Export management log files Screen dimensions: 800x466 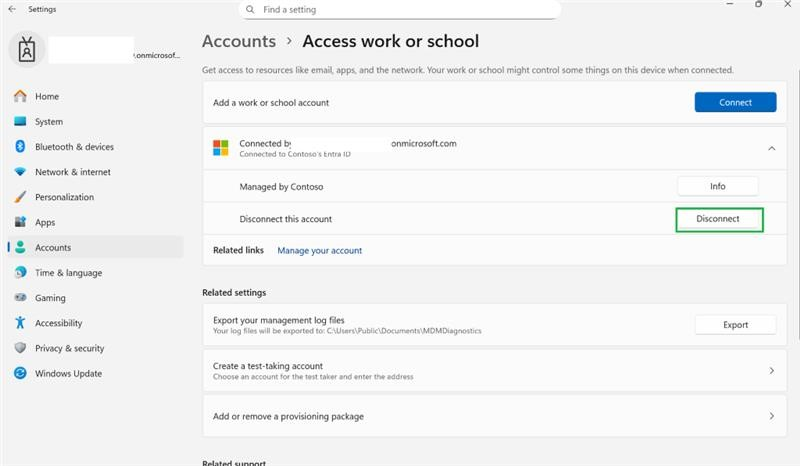coord(735,325)
